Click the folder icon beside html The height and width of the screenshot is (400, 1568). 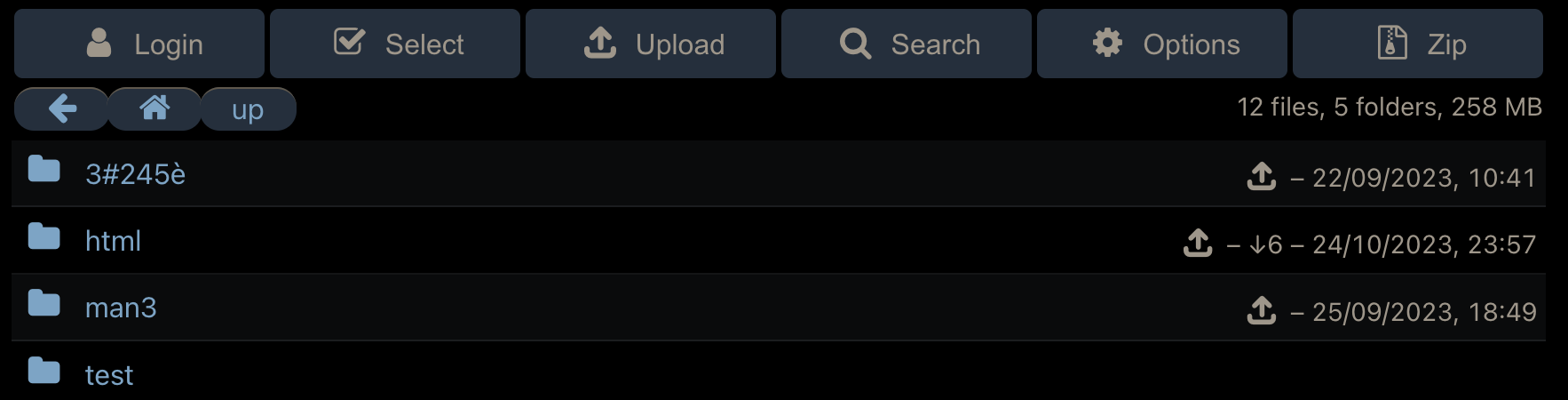coord(44,236)
